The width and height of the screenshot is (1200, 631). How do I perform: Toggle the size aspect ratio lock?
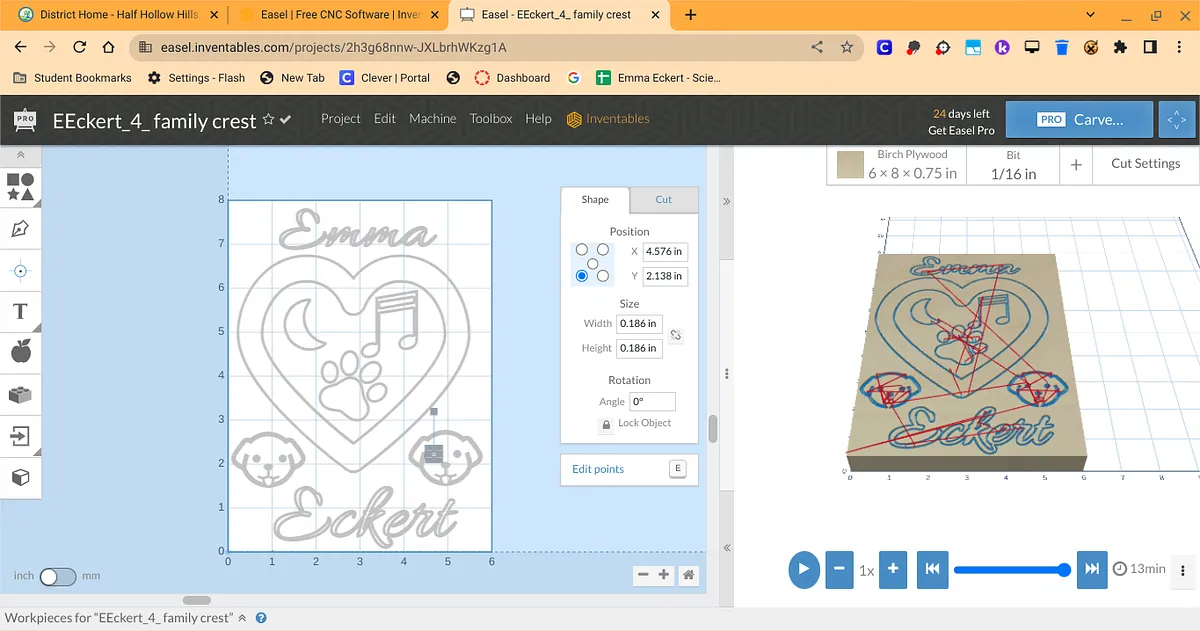(676, 336)
